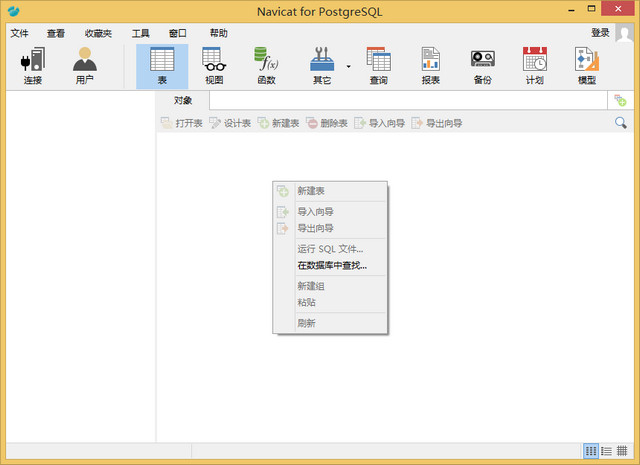Open the 其它 (Others) tools icon
The image size is (640, 465).
[x=322, y=66]
